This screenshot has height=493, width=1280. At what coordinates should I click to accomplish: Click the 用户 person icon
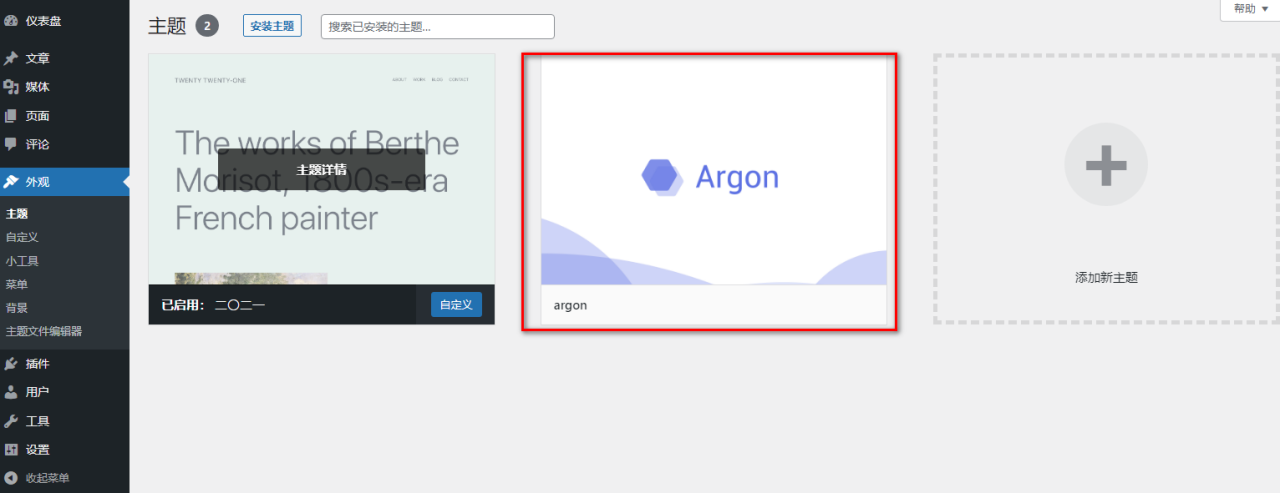[11, 392]
